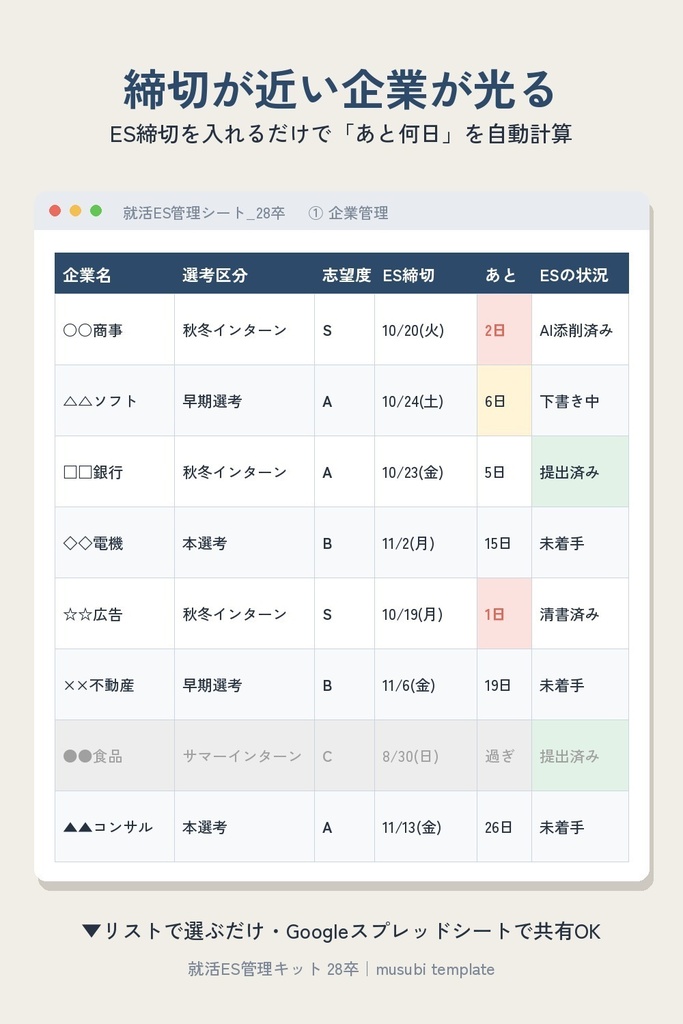Select the 下書き中 status cell
The height and width of the screenshot is (1024, 683).
(580, 401)
